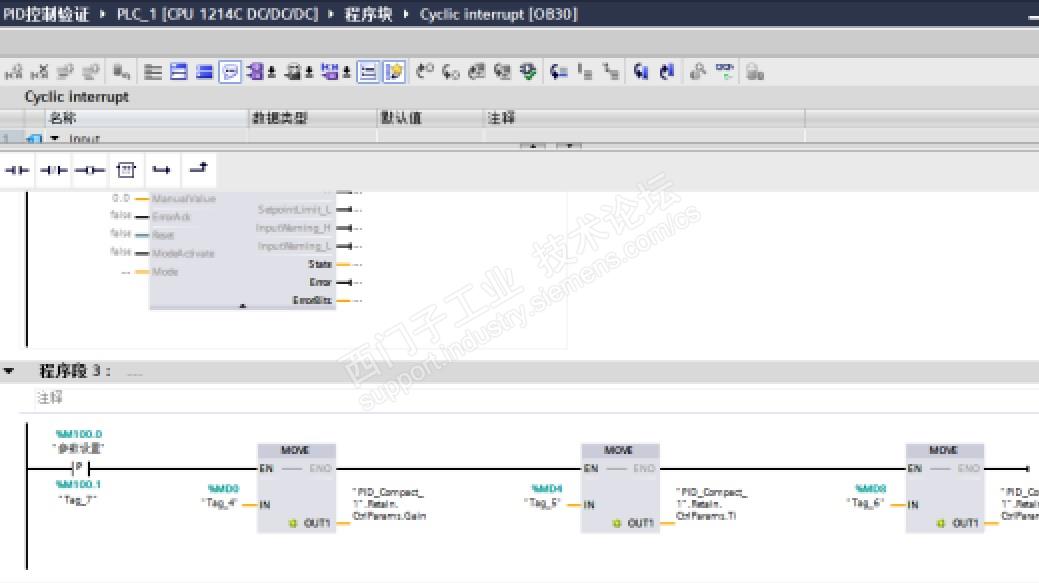Select the %M100.0 positive edge contact
The width and height of the screenshot is (1039, 583).
click(x=80, y=468)
